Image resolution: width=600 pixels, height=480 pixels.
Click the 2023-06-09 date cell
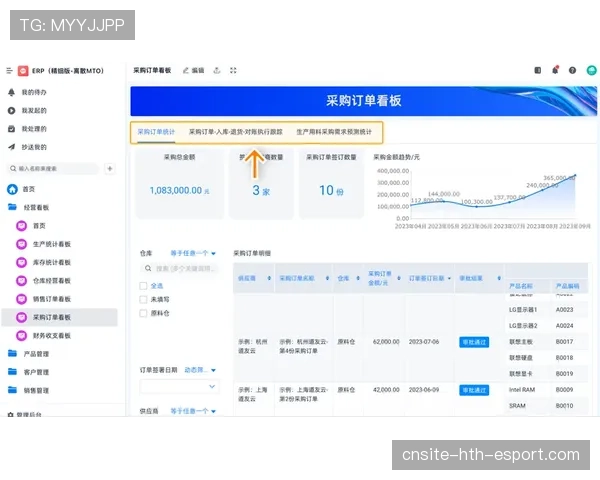[424, 390]
